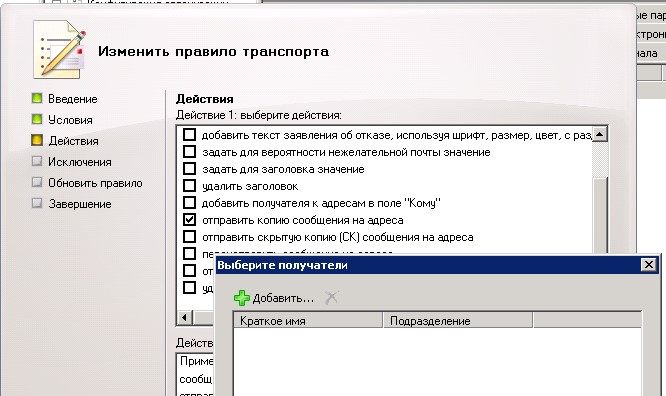Enable 'добавить получателя к адресам в поле Кому'
The width and height of the screenshot is (666, 396).
coord(189,203)
